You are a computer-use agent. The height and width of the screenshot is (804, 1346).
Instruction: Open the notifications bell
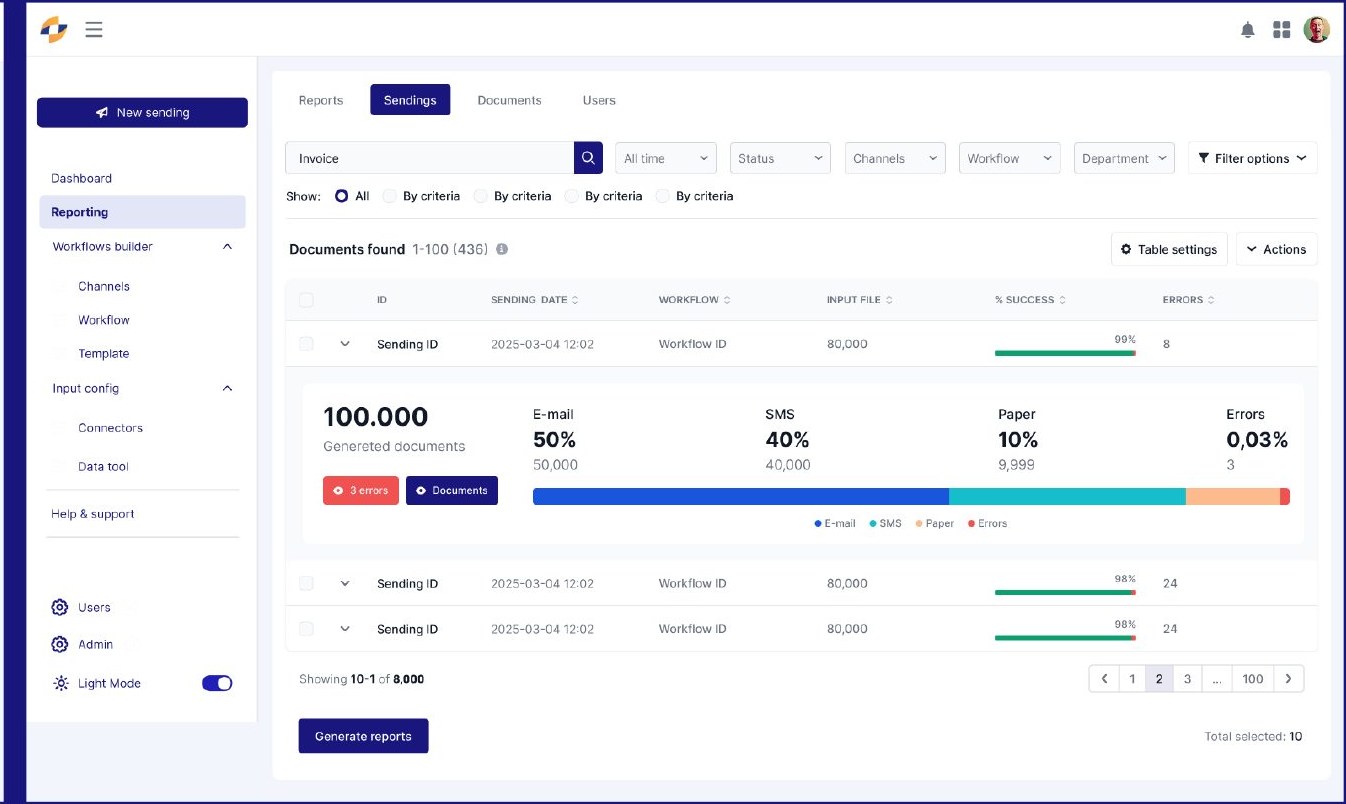[x=1248, y=30]
